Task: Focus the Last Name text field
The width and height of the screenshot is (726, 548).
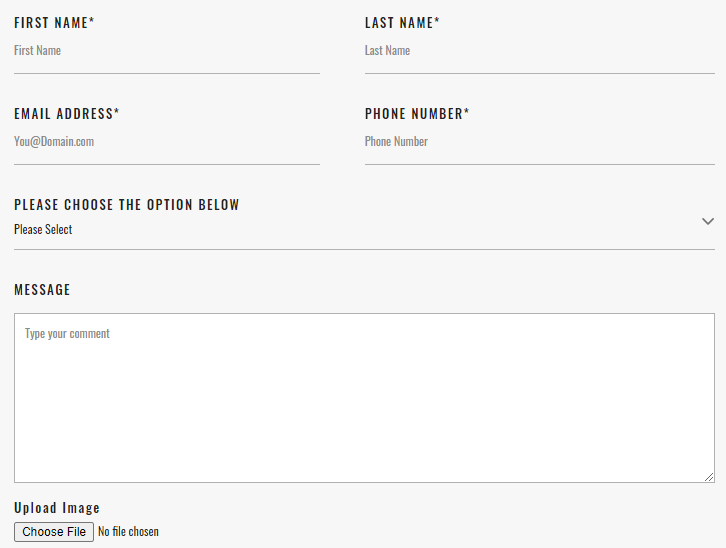Action: click(x=539, y=51)
